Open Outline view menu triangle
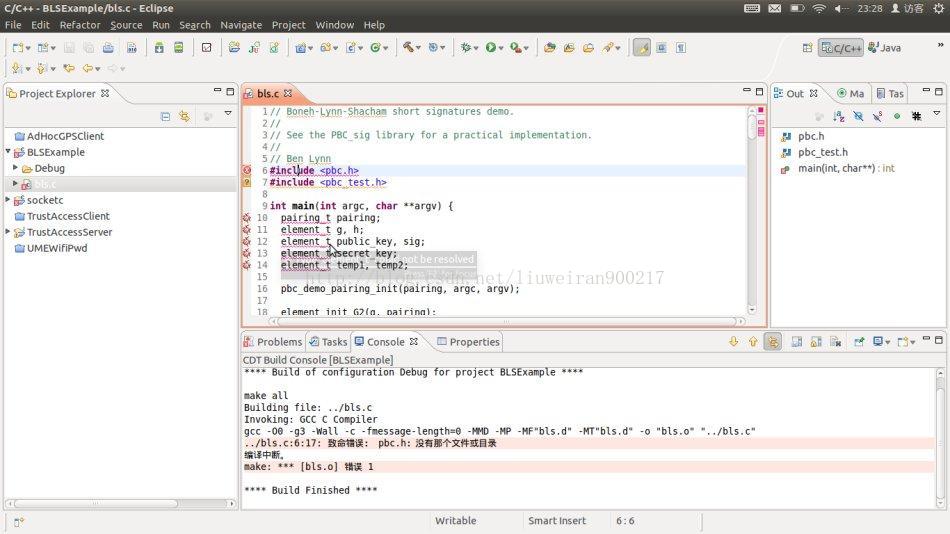This screenshot has height=534, width=950. (937, 113)
